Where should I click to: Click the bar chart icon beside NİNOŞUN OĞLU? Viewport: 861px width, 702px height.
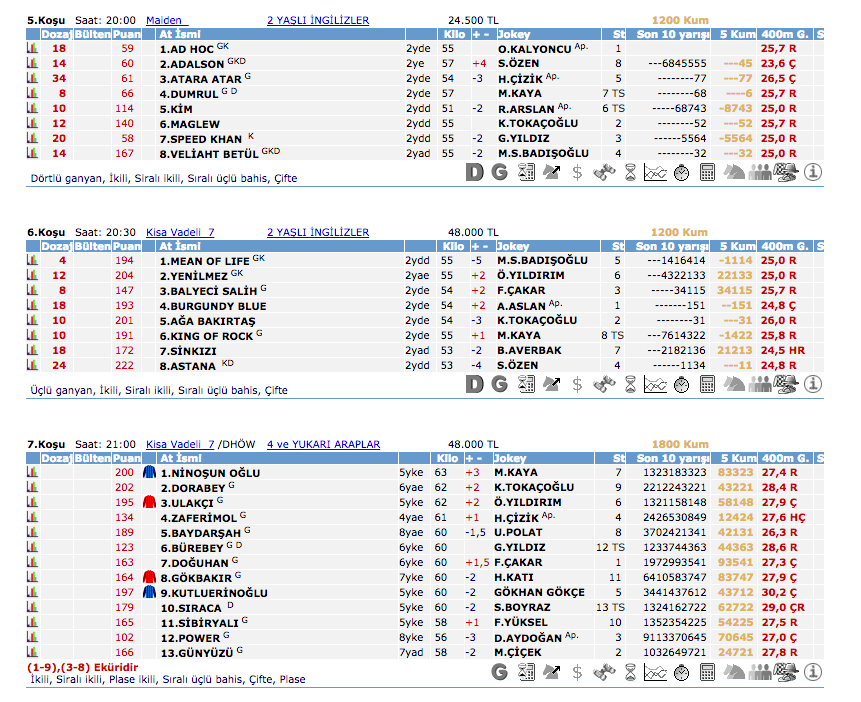[x=32, y=473]
